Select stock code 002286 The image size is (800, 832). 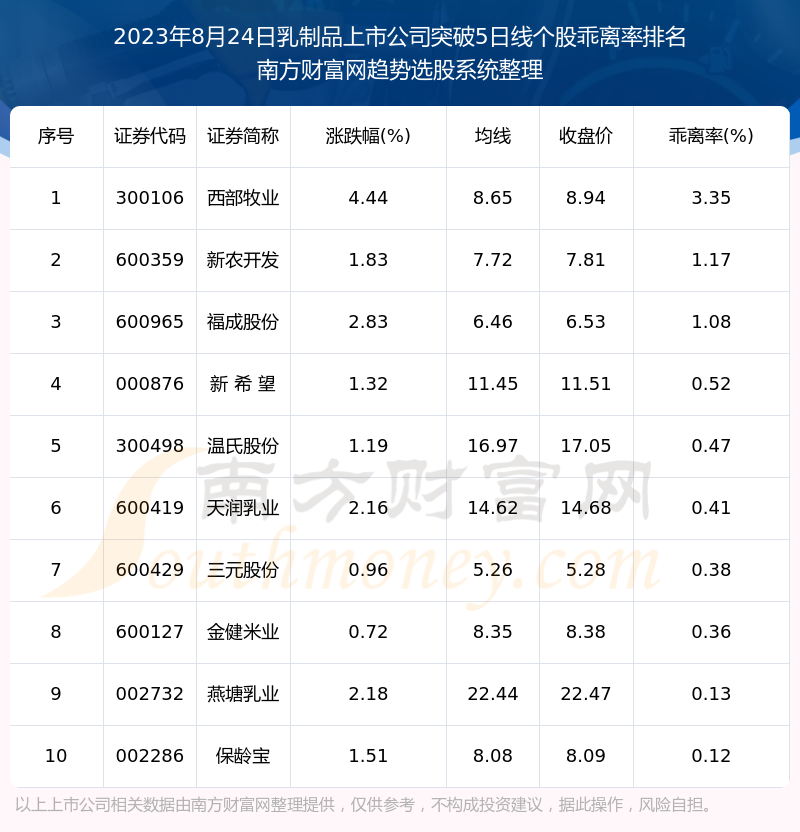pyautogui.click(x=150, y=756)
